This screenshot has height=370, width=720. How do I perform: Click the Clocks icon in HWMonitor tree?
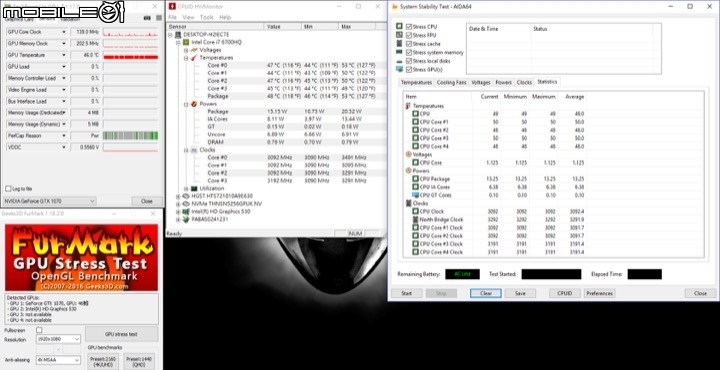tap(194, 150)
